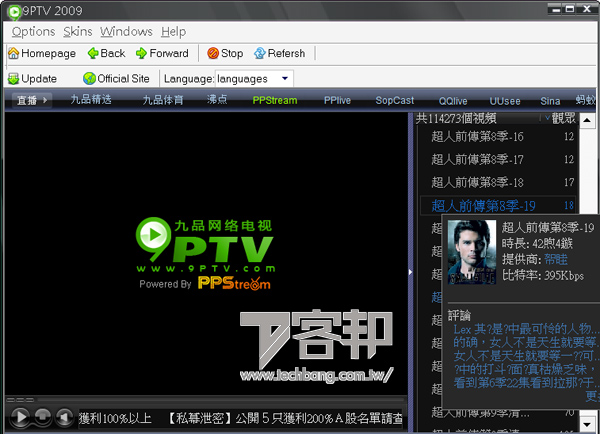Screen dimensions: 600x434
Task: Open the Official Site link
Action: click(x=116, y=79)
